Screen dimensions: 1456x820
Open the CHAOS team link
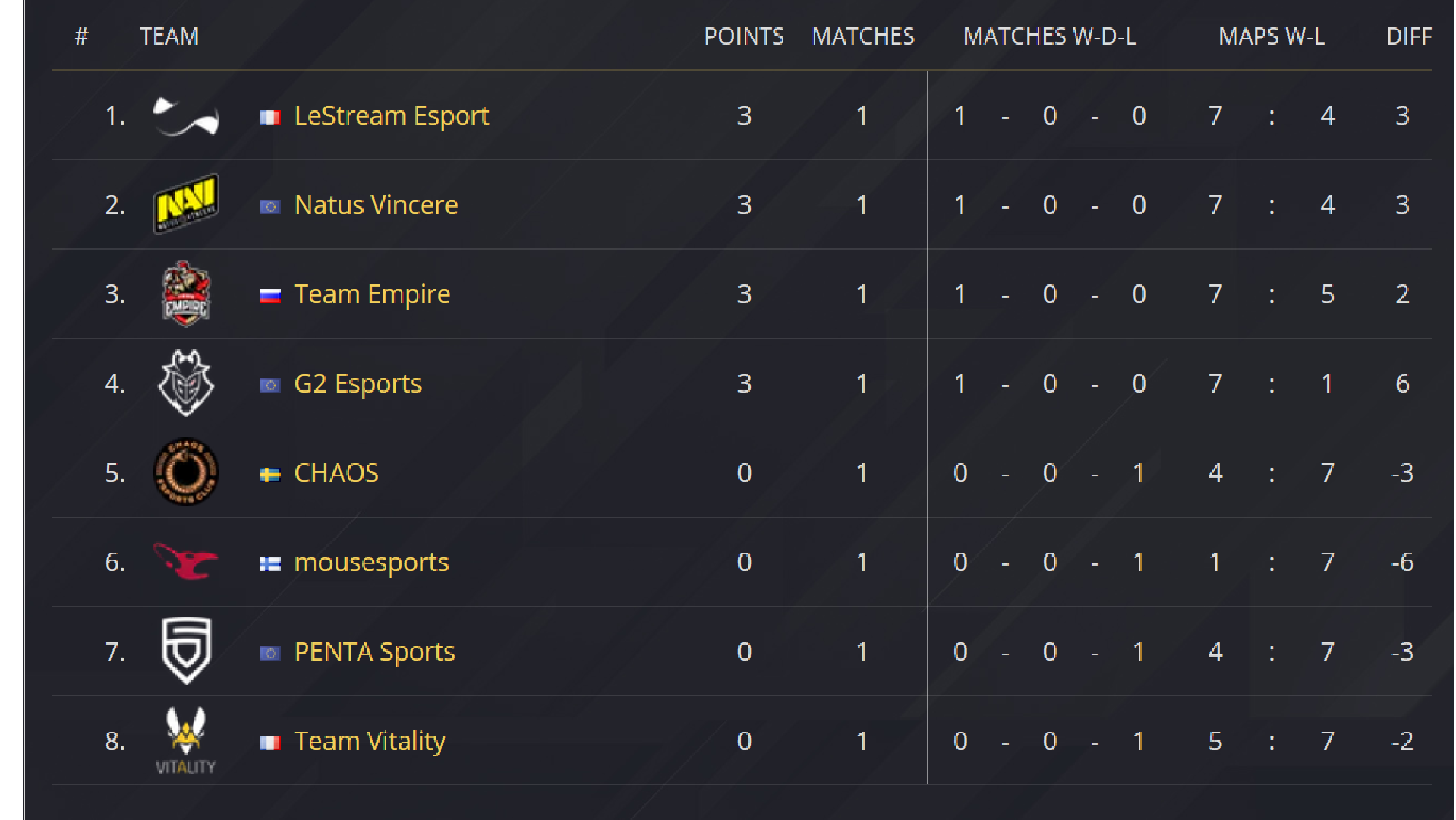(336, 473)
